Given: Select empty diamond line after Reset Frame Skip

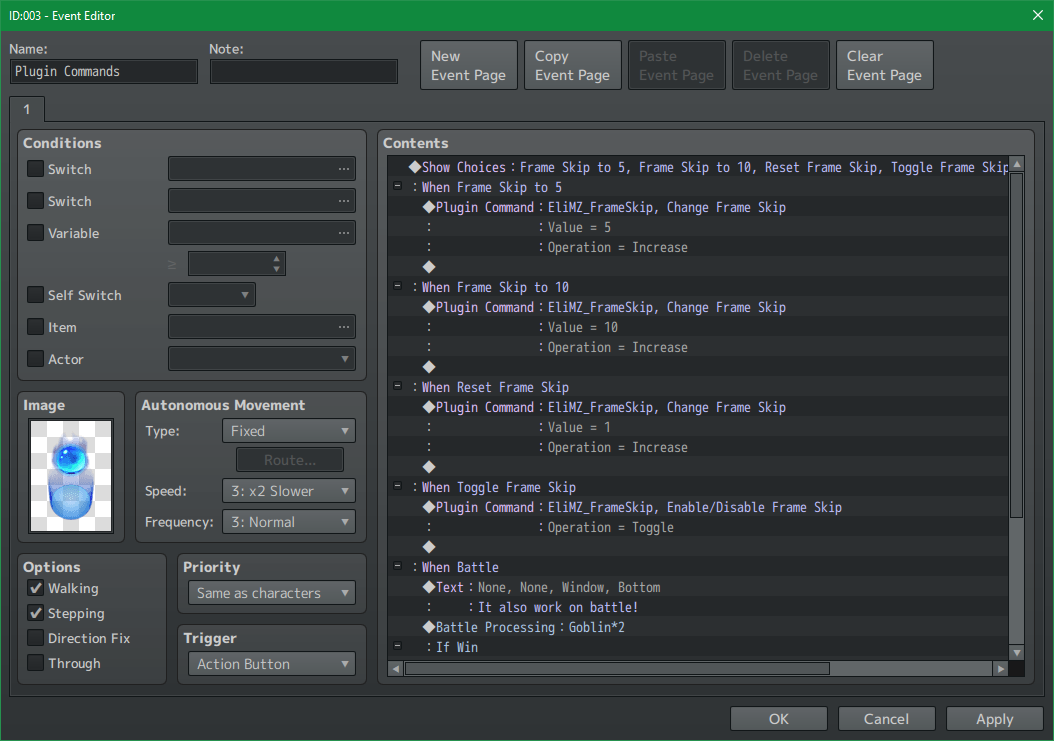Looking at the screenshot, I should pos(698,467).
